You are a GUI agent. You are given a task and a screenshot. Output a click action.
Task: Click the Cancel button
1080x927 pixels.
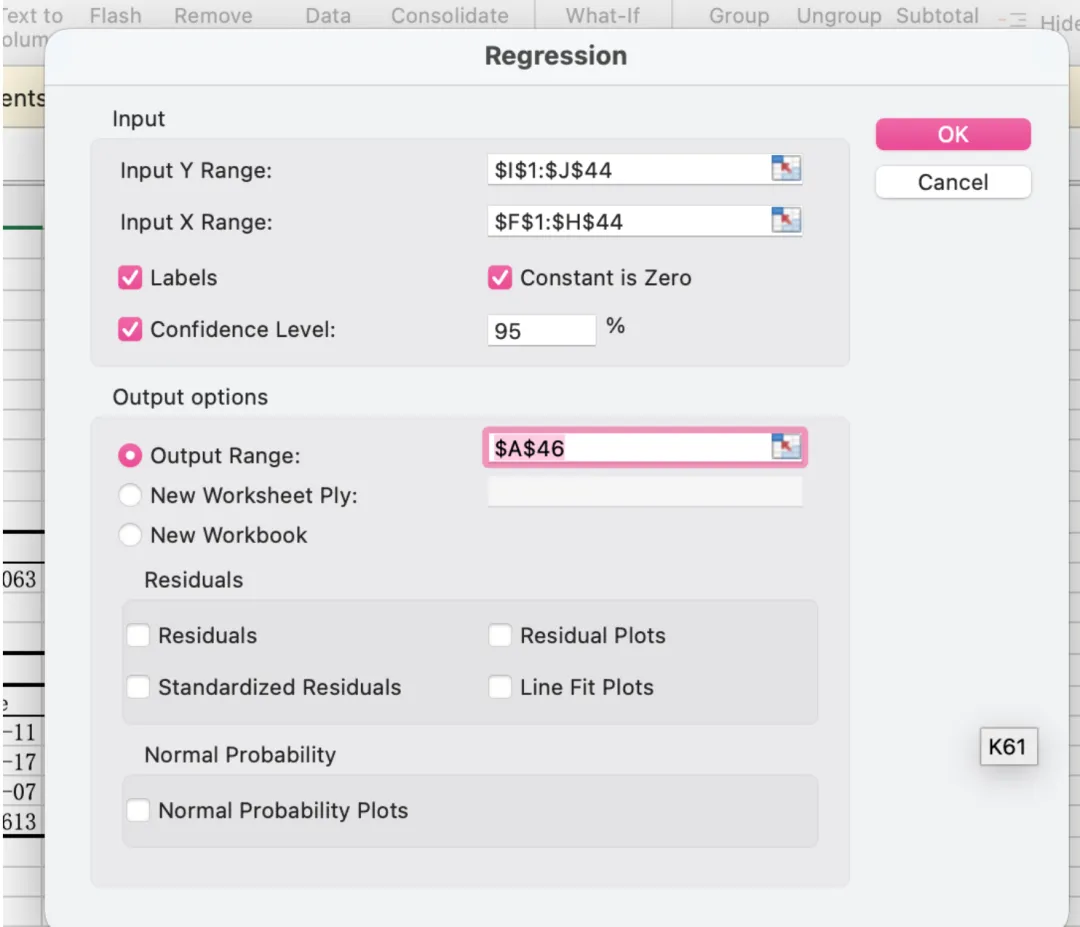coord(952,182)
